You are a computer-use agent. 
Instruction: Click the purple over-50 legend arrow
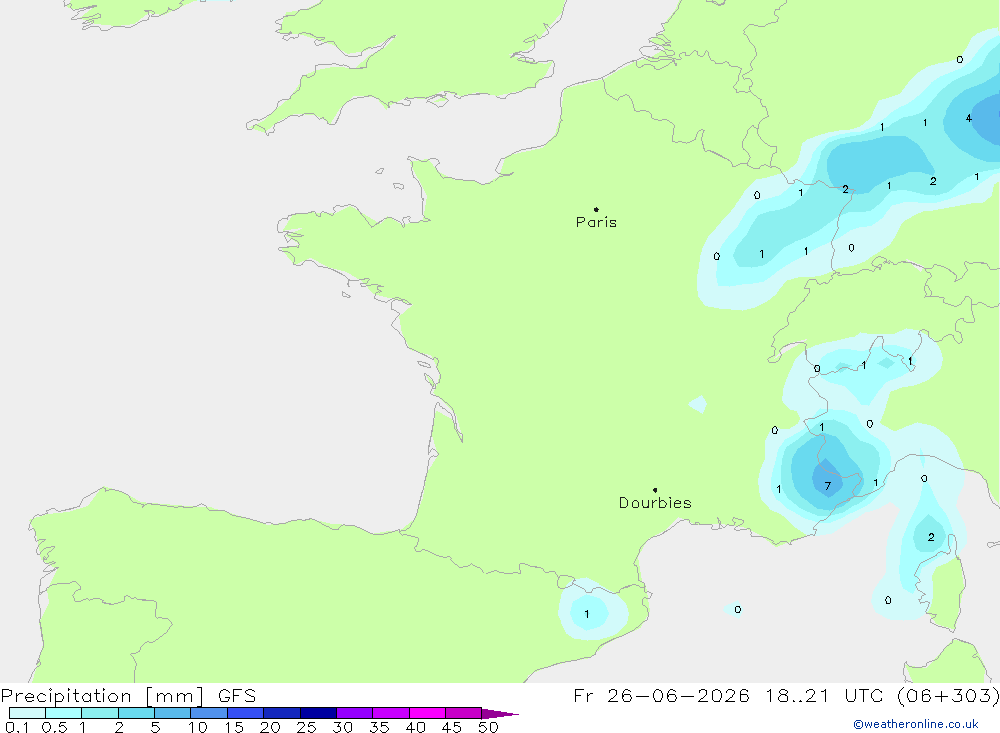tap(500, 713)
